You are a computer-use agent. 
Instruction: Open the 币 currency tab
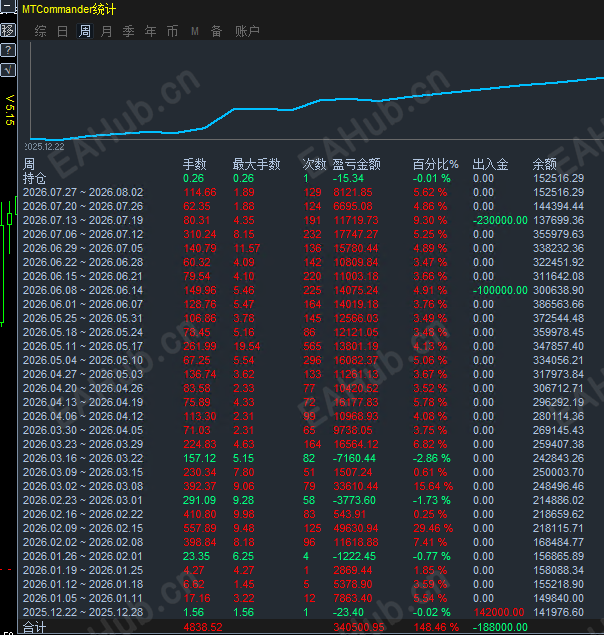172,31
